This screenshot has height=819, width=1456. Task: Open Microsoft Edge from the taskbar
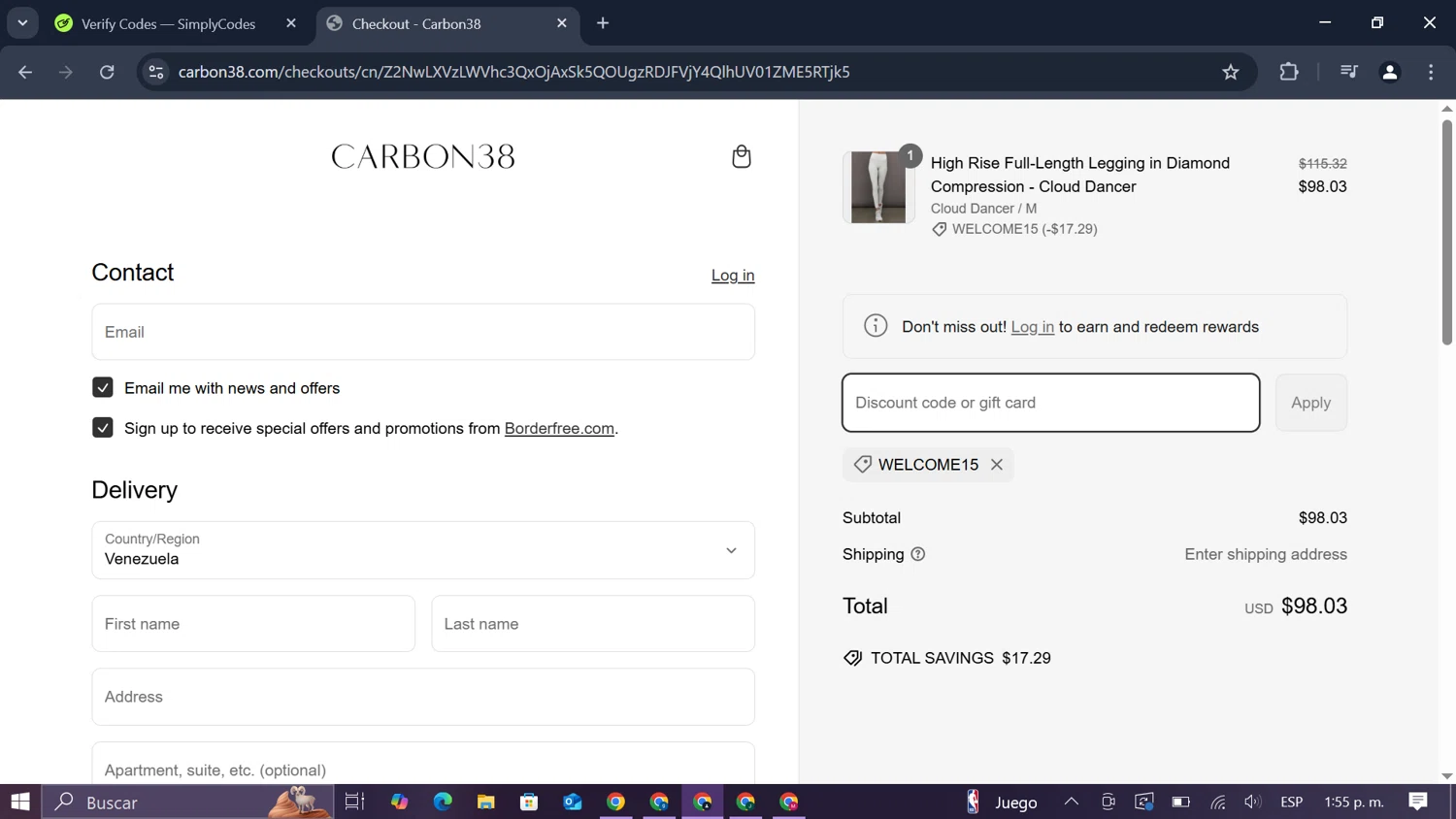pos(443,802)
